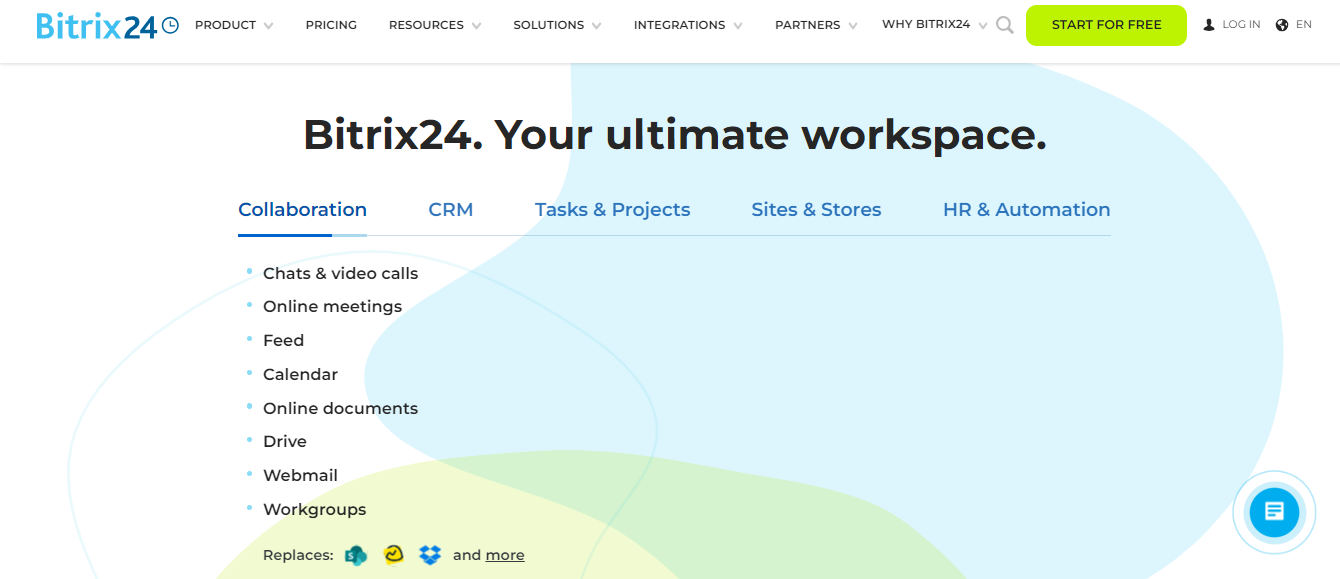The image size is (1340, 579).
Task: Open the WHY BITRIX24 menu
Action: (926, 24)
